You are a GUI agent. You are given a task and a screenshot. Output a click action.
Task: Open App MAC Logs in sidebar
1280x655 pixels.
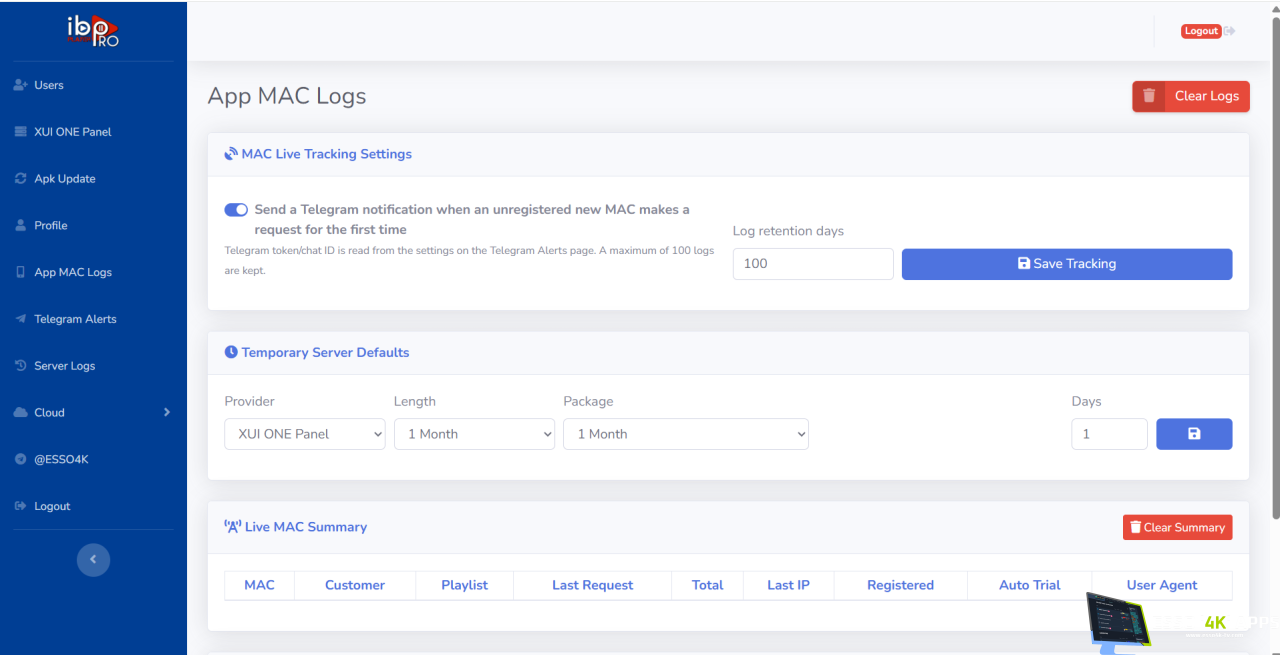point(73,272)
